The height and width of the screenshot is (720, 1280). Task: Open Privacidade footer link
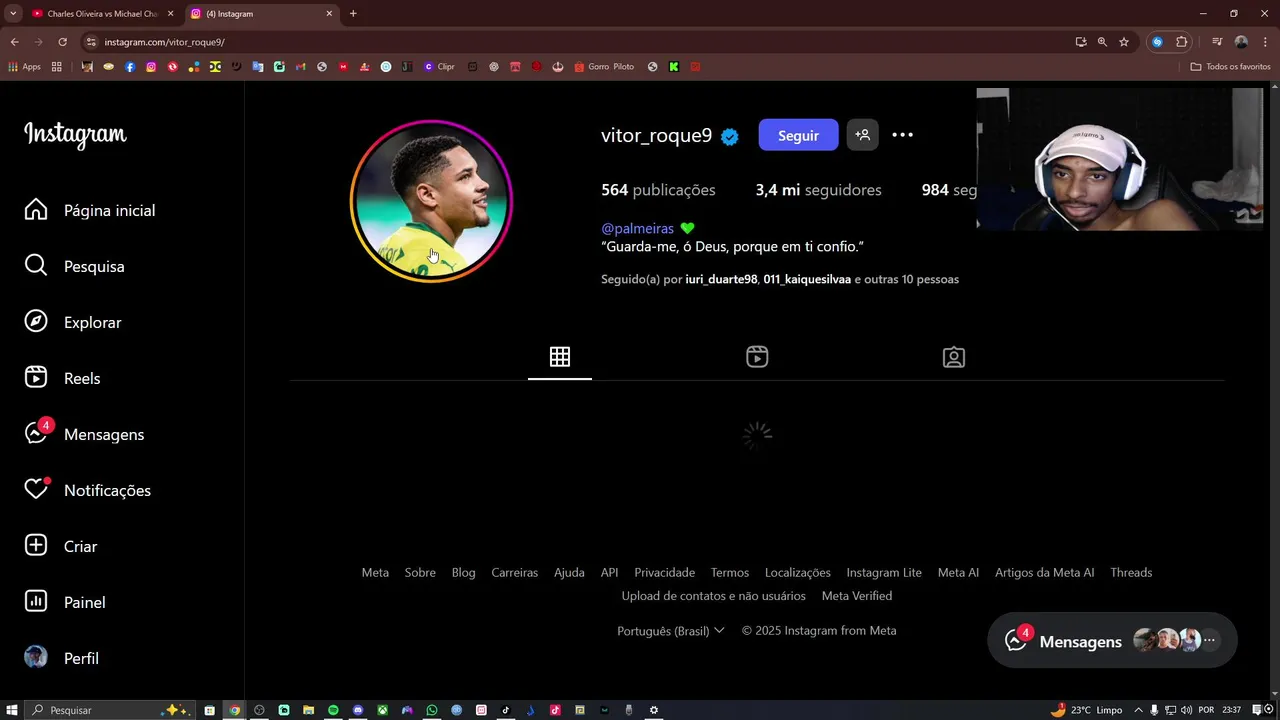pyautogui.click(x=664, y=572)
